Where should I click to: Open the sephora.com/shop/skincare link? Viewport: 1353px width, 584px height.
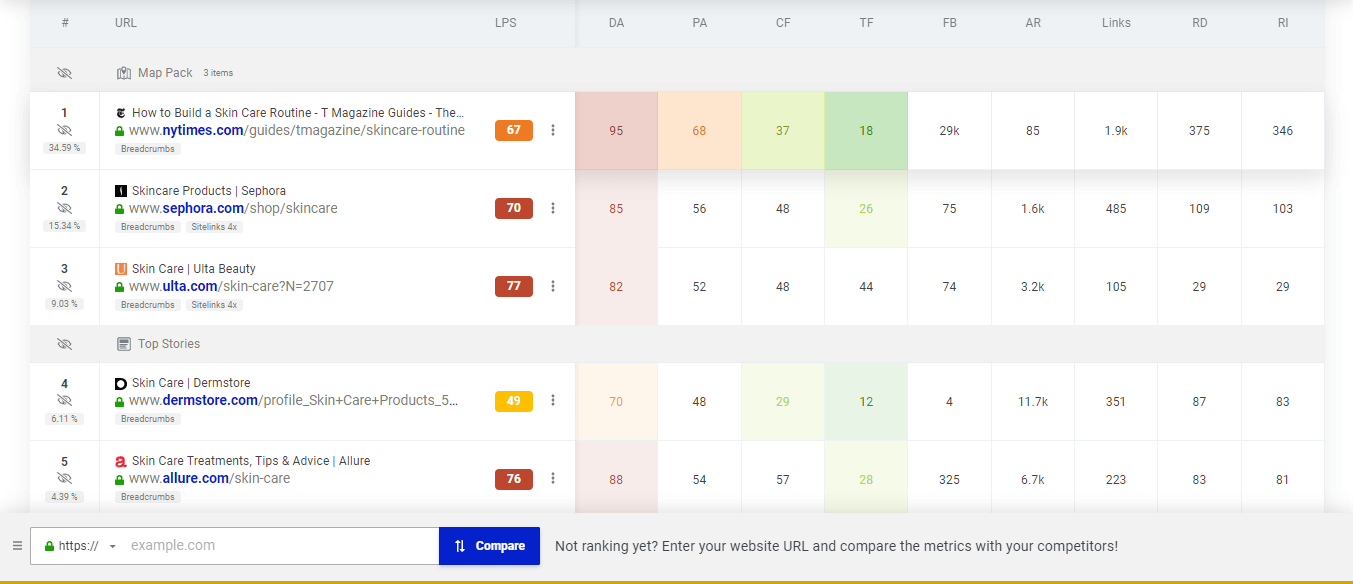[x=233, y=209]
